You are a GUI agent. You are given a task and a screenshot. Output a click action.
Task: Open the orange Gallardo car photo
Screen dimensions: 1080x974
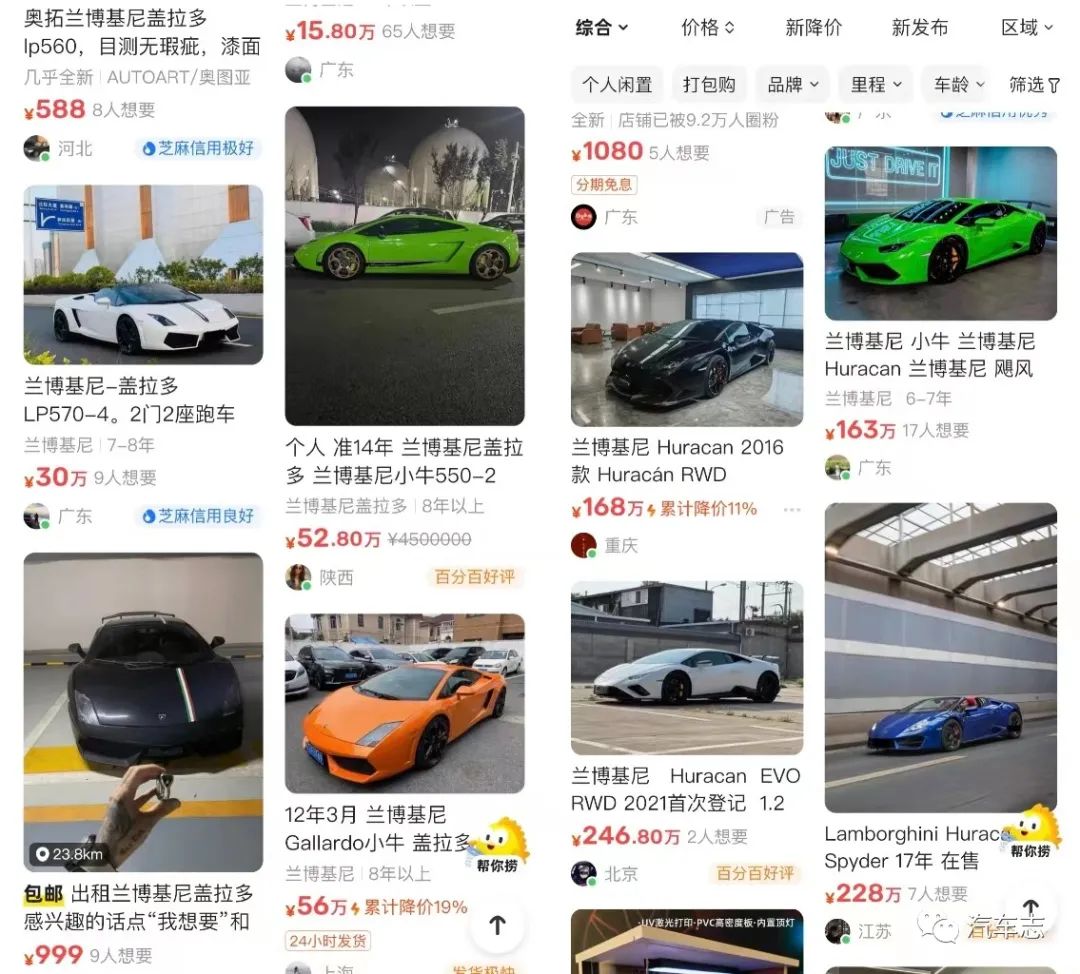click(x=404, y=703)
